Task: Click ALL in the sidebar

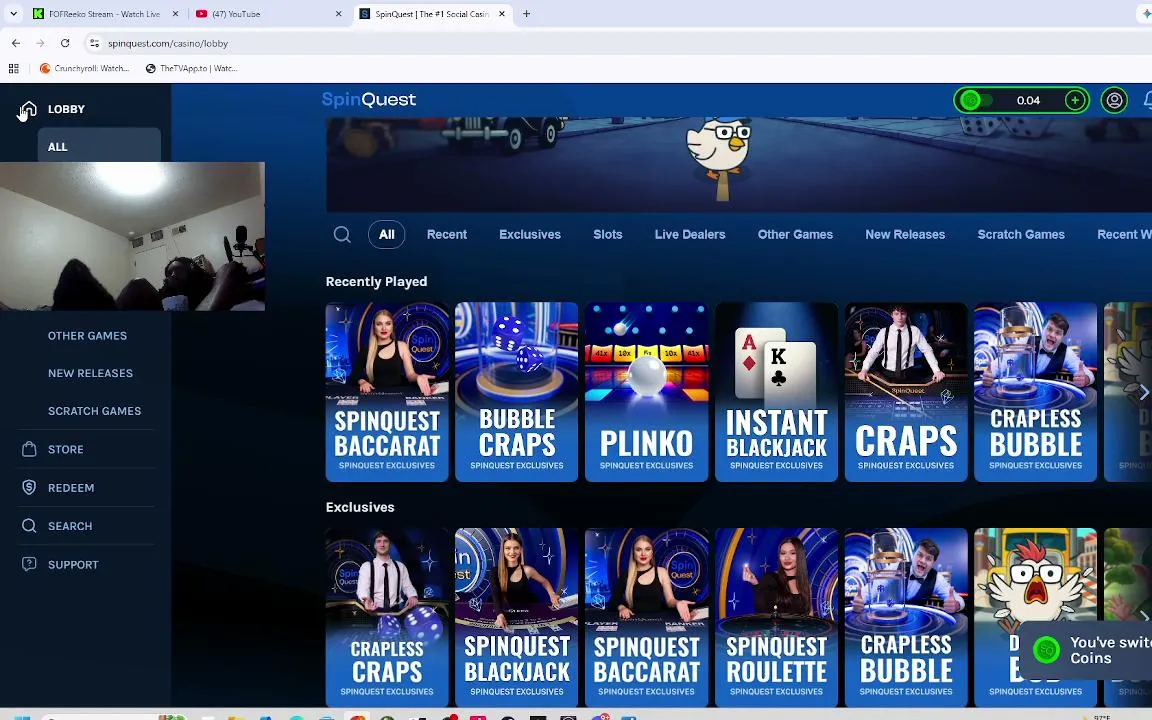Action: tap(99, 145)
